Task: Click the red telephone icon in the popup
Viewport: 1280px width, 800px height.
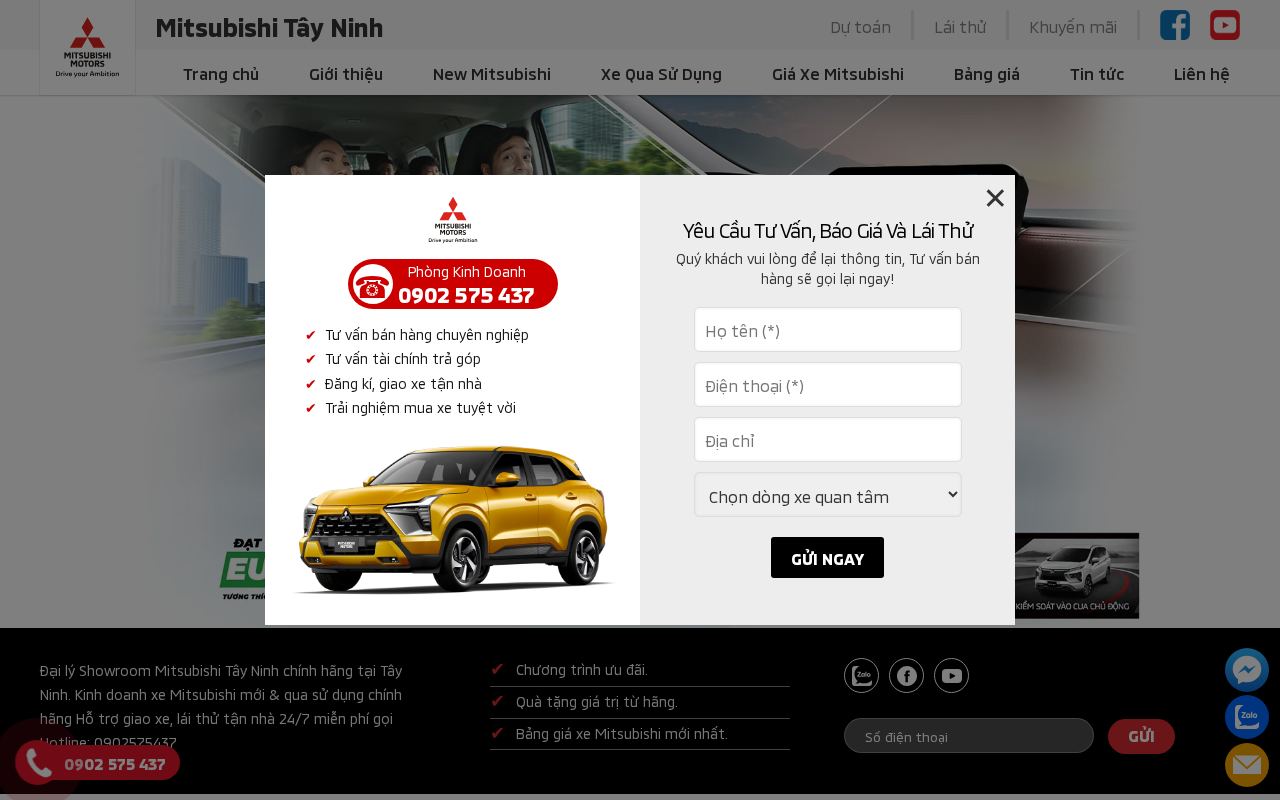Action: pyautogui.click(x=373, y=284)
